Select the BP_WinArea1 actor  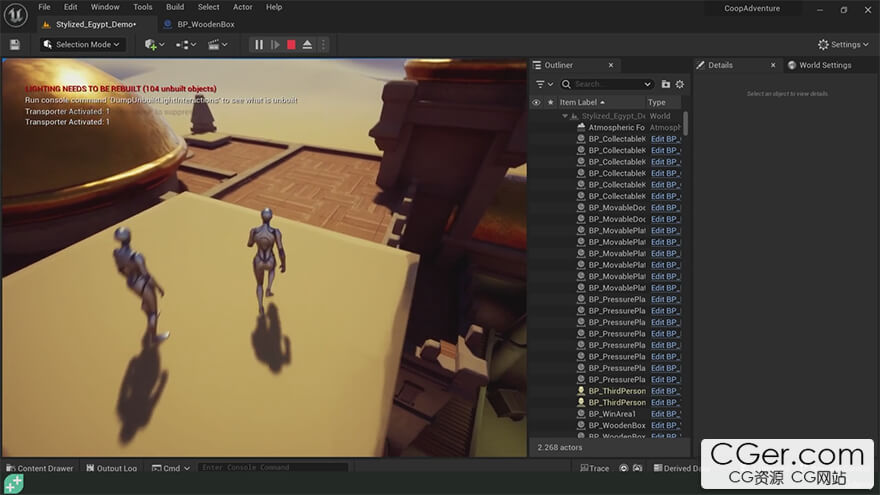click(x=606, y=414)
